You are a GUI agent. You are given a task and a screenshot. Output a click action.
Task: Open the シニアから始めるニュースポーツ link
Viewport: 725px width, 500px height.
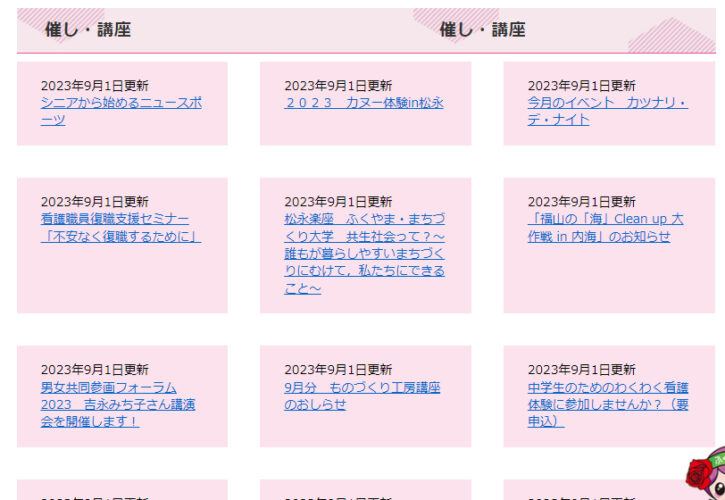pos(121,111)
